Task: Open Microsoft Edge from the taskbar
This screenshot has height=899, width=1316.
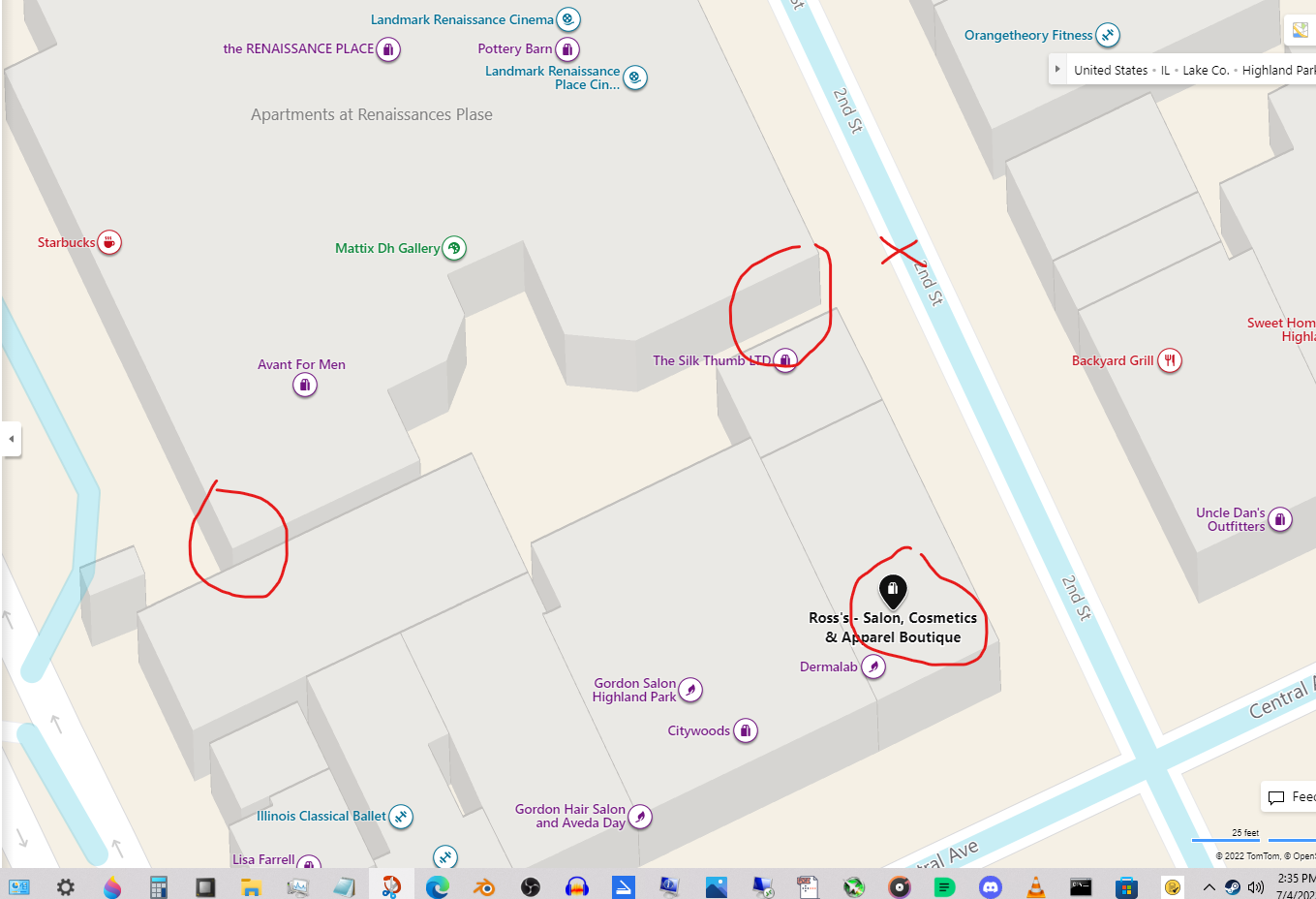Action: pos(437,886)
